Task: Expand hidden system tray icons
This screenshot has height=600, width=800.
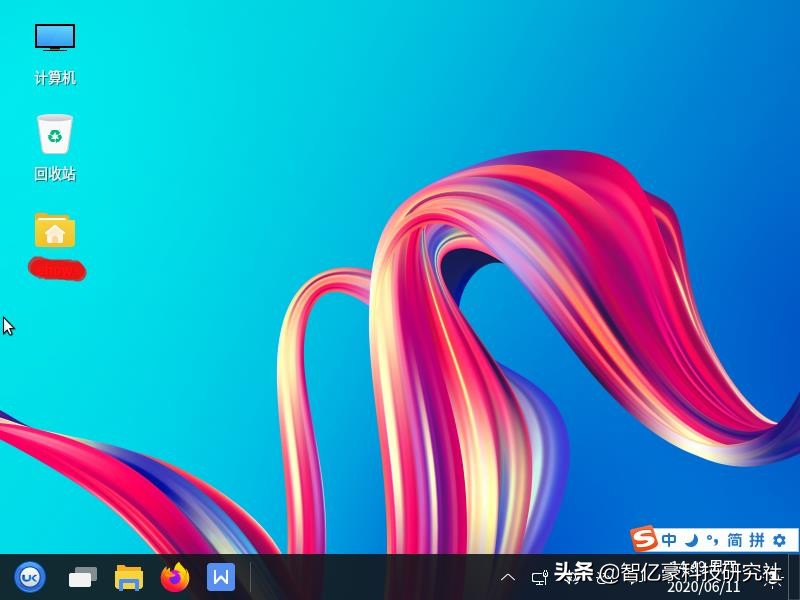Action: [x=508, y=577]
